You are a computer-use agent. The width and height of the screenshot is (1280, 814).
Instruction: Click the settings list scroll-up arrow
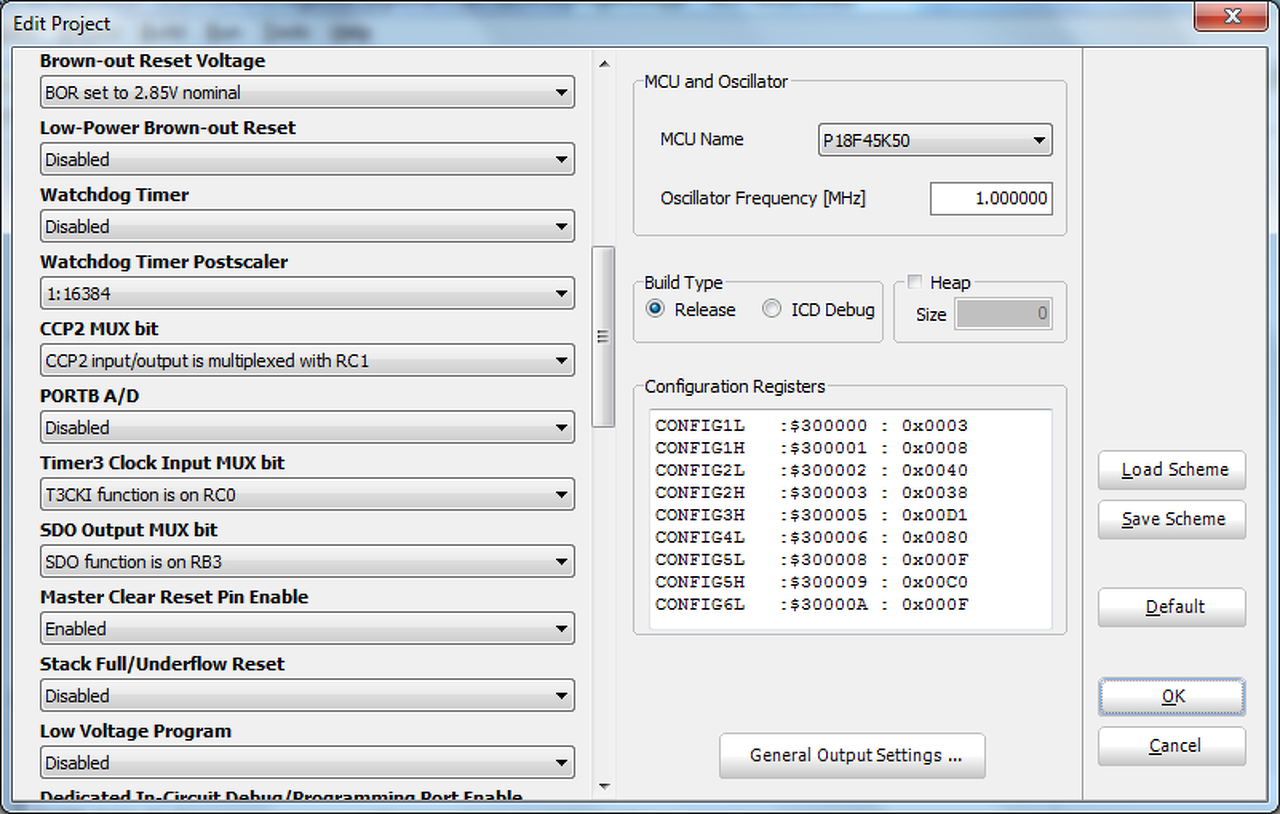(x=604, y=64)
